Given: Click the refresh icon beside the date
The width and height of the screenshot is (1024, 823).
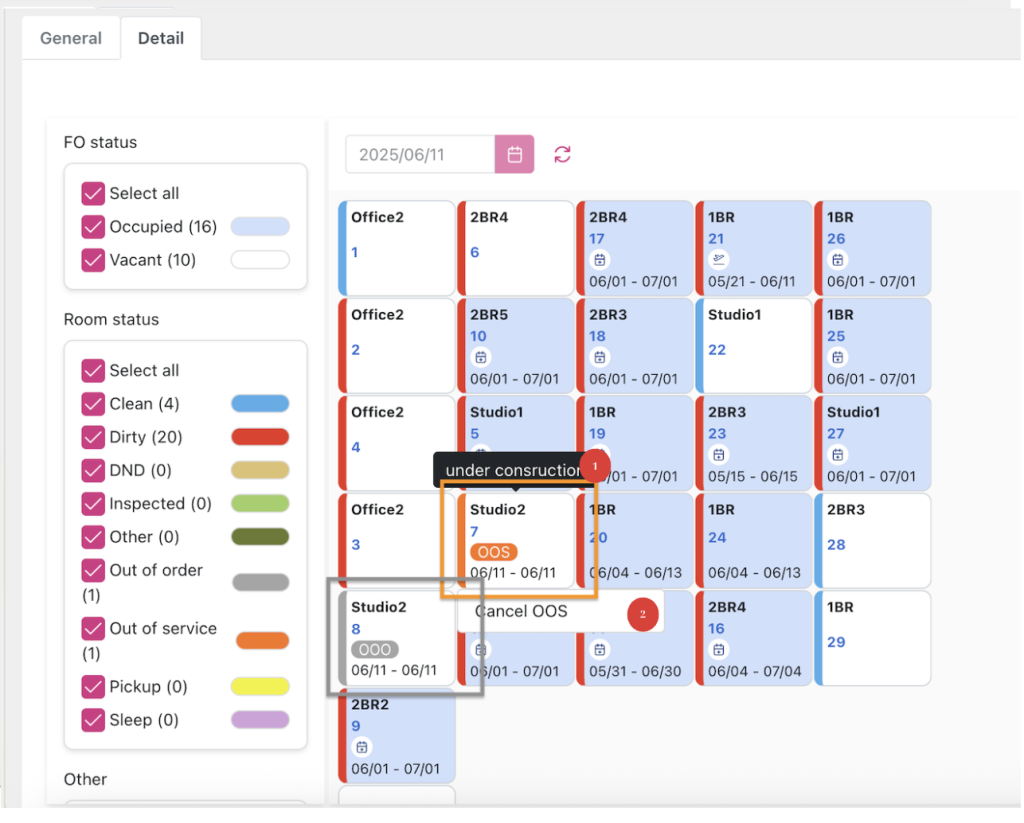Looking at the screenshot, I should [x=562, y=154].
